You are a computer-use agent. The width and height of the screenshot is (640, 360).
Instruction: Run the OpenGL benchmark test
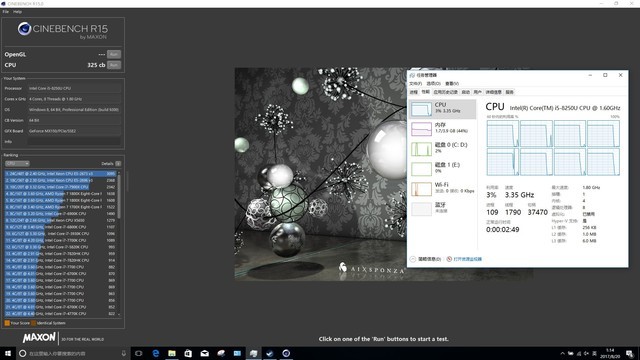pos(114,54)
